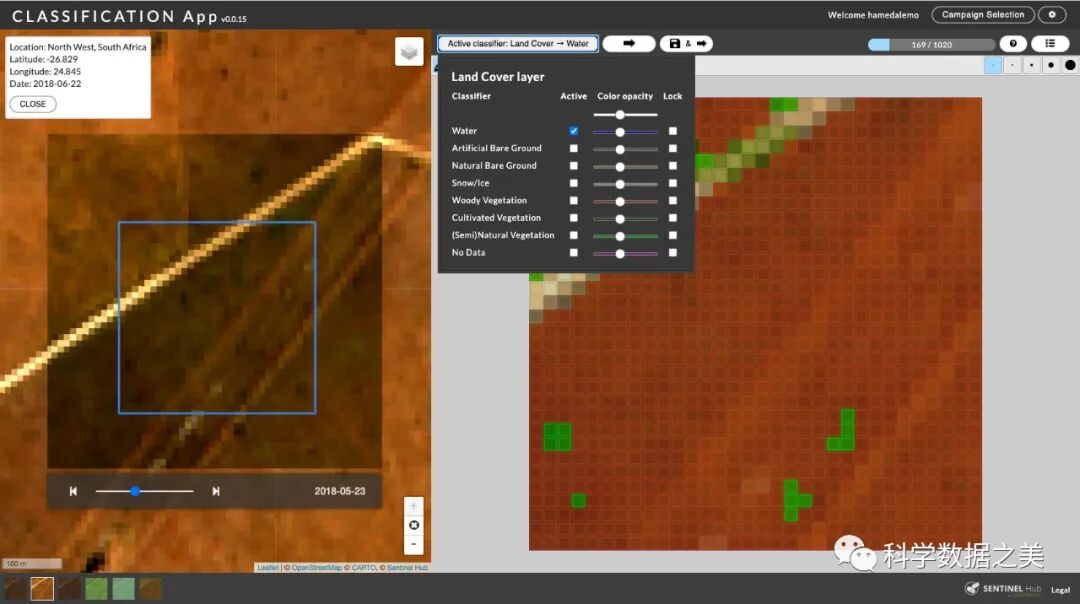Open the settings gear icon

(1052, 15)
